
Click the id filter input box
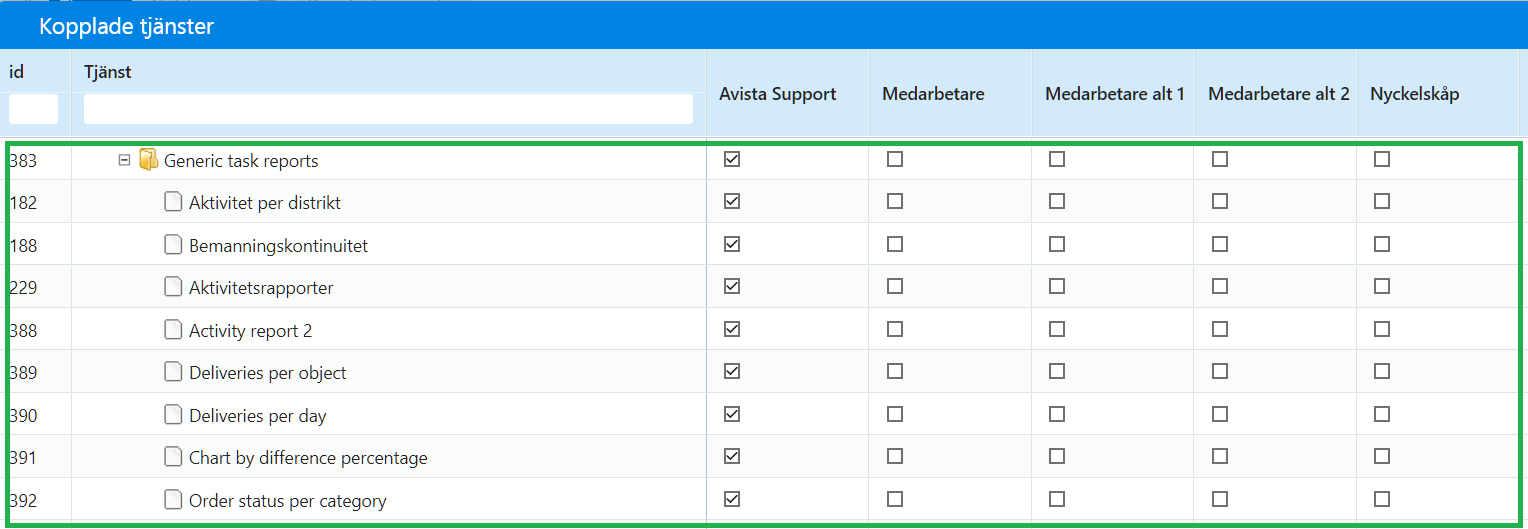(x=34, y=109)
